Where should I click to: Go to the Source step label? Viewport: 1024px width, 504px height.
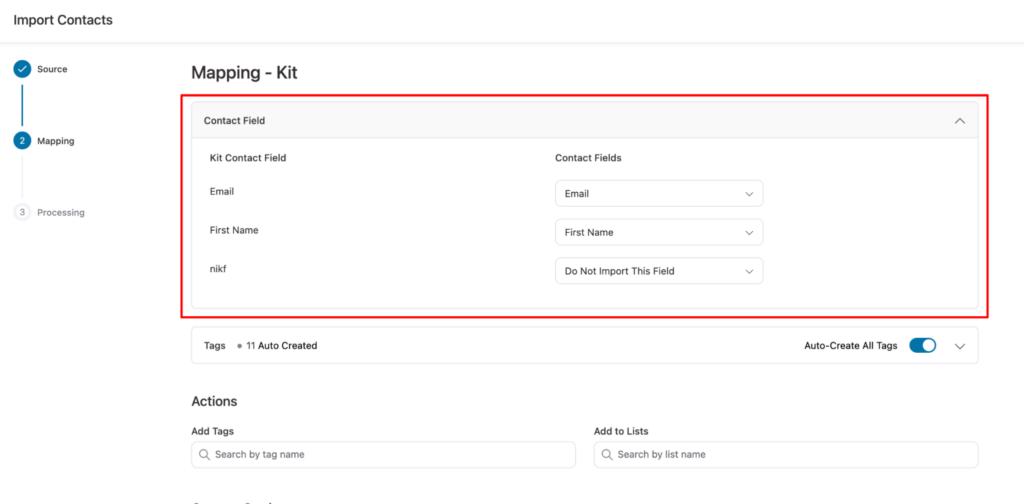click(52, 69)
